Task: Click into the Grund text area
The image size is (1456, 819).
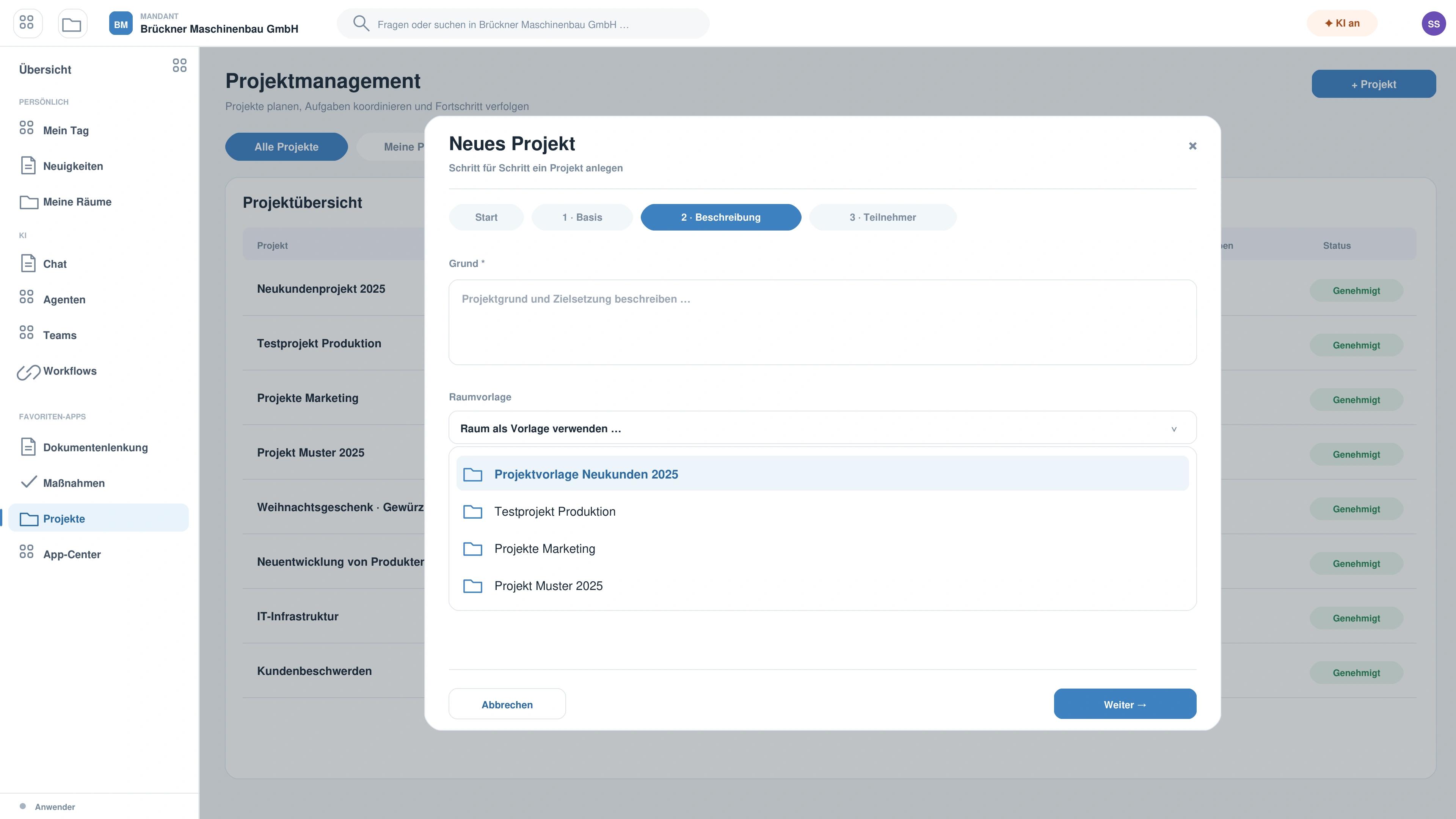Action: (x=822, y=322)
